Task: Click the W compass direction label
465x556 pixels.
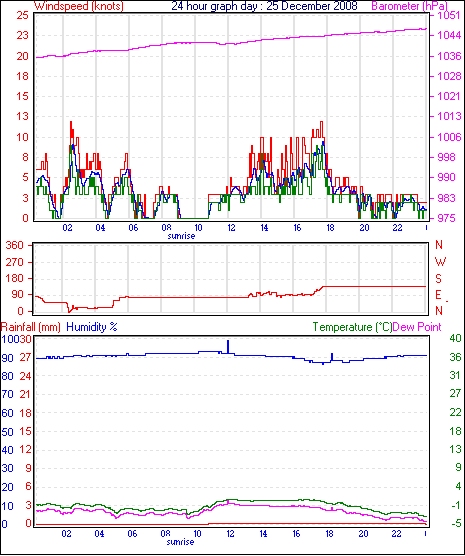Action: tap(440, 262)
